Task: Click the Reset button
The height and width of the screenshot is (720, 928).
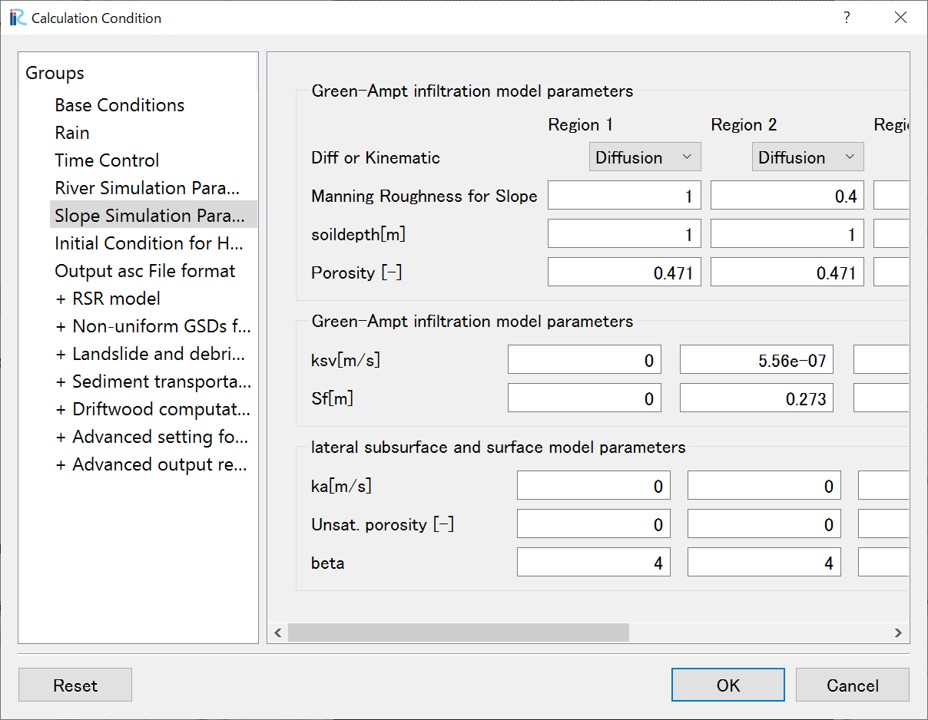Action: (x=75, y=685)
